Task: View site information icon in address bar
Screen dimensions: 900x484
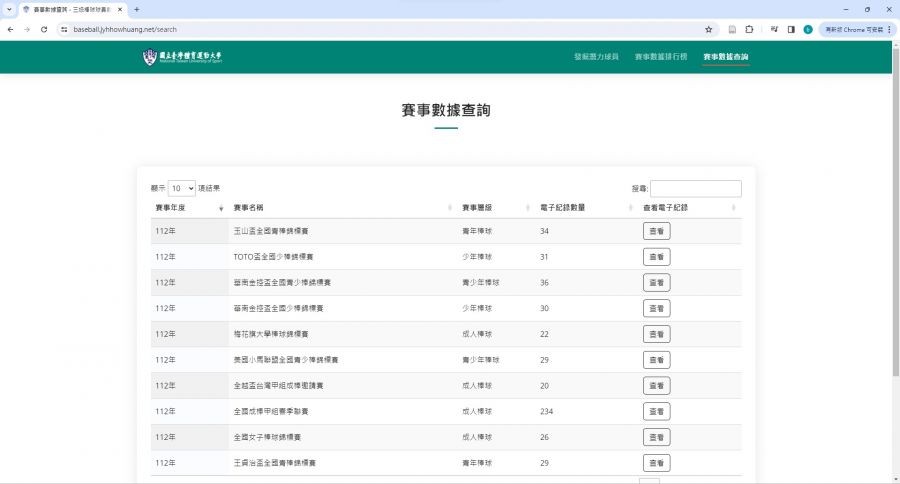Action: click(63, 29)
